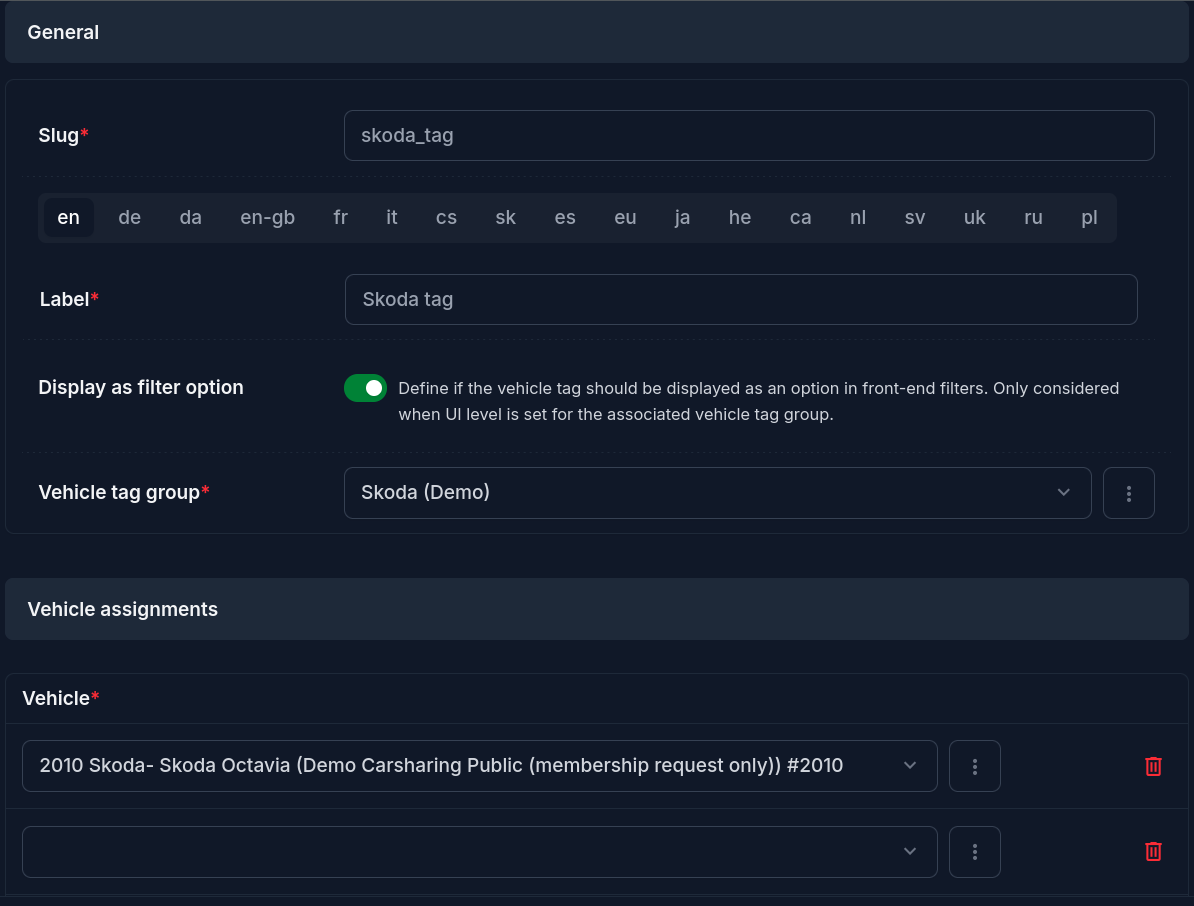Viewport: 1194px width, 906px height.
Task: Delete the Skoda Octavia vehicle assignment
Action: 1153,766
